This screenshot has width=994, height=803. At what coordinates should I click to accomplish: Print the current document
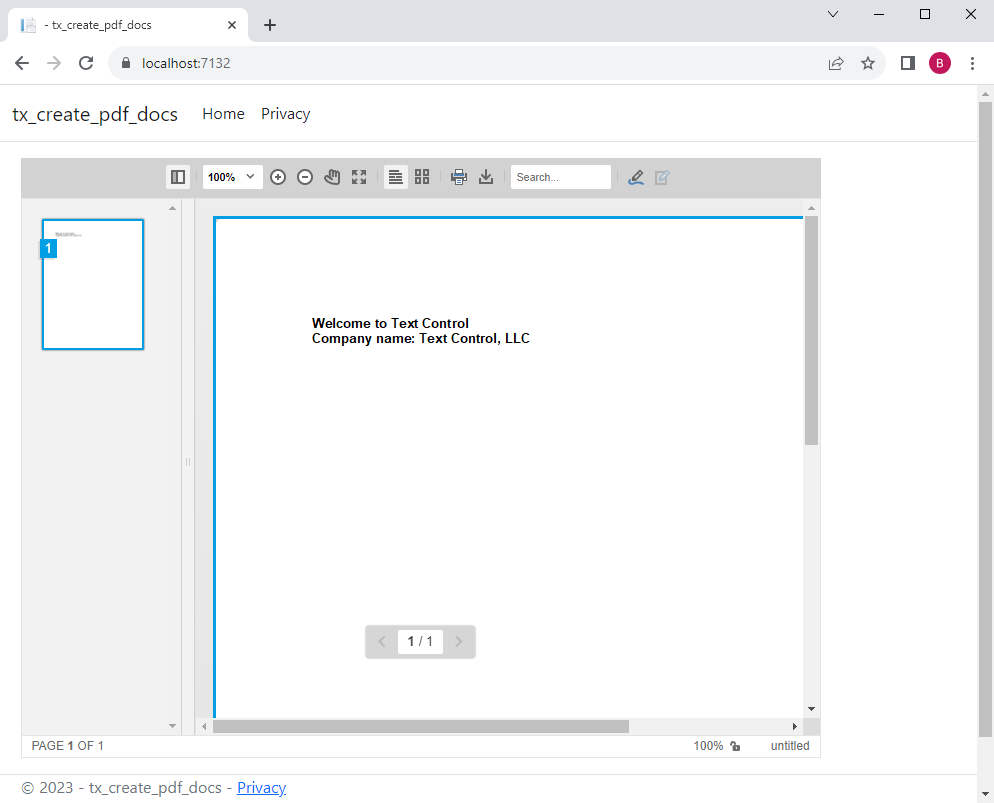[459, 176]
